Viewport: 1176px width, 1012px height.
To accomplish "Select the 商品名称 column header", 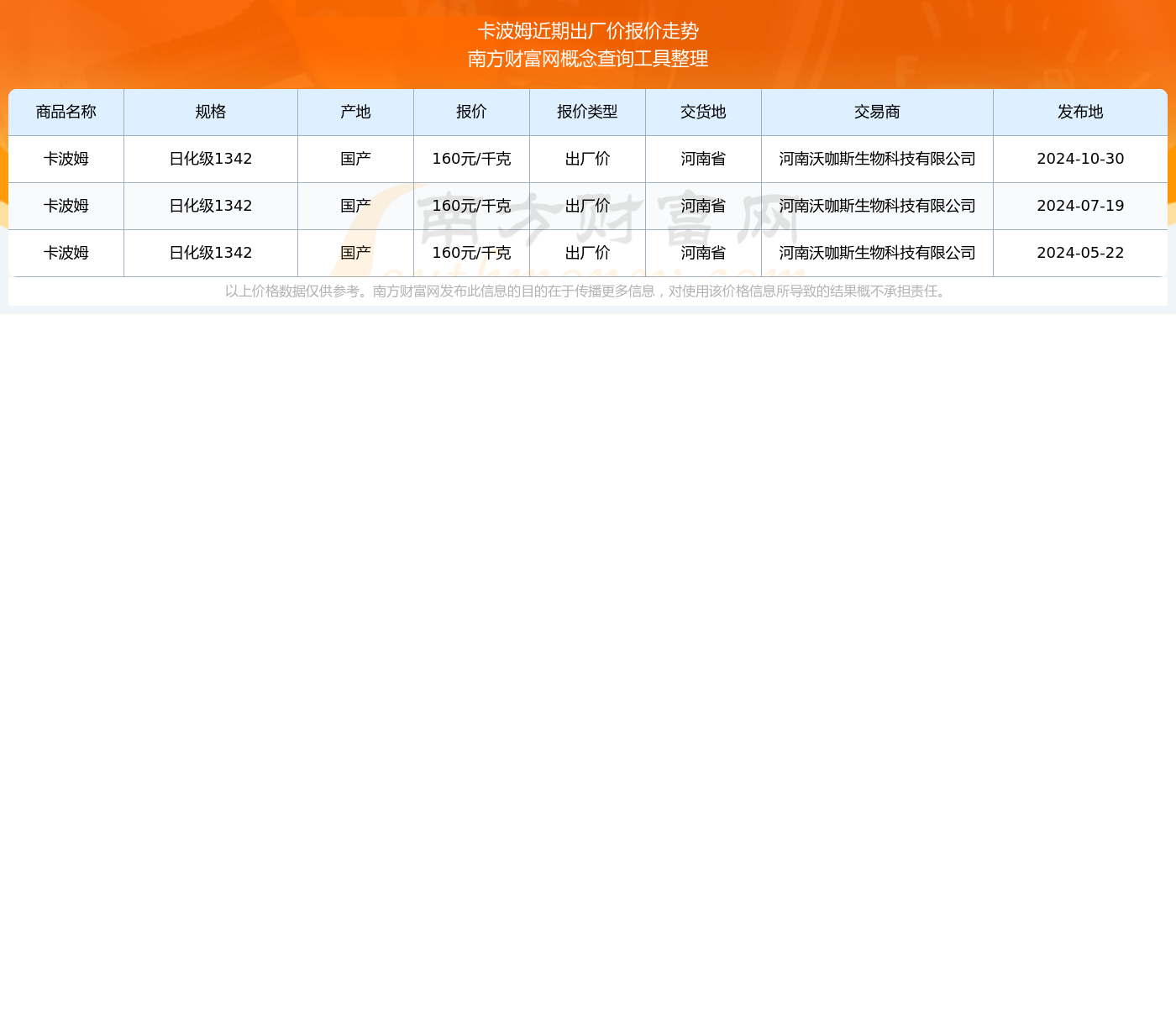I will coord(66,112).
